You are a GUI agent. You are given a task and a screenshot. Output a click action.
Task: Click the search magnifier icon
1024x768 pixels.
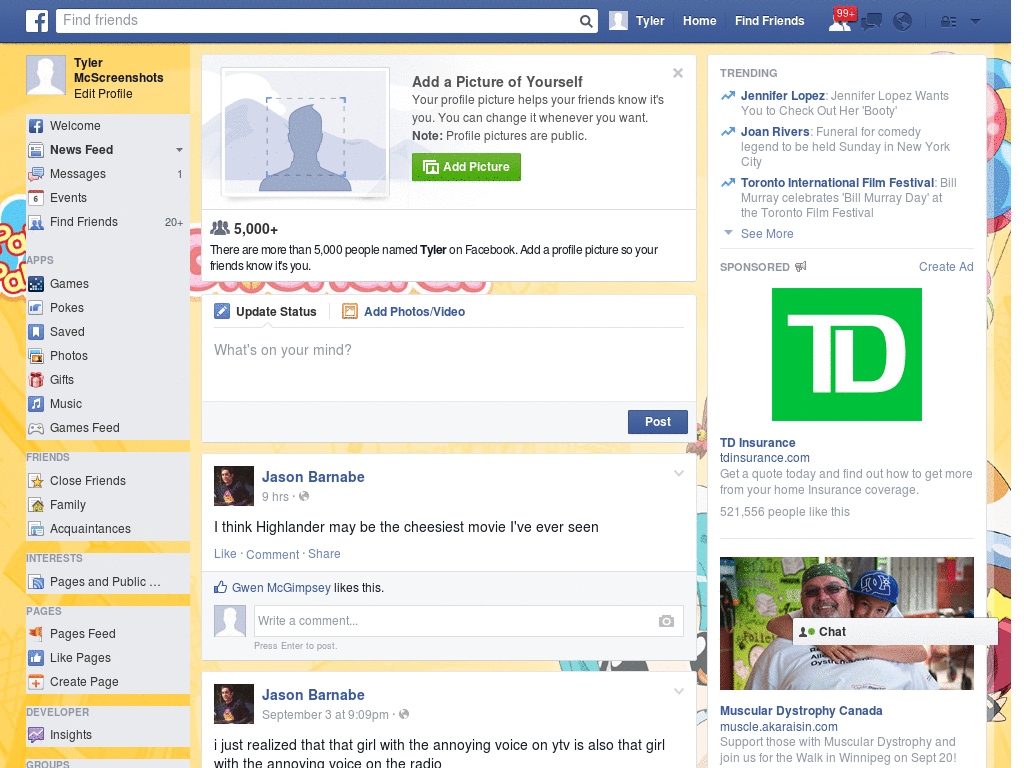(x=586, y=21)
